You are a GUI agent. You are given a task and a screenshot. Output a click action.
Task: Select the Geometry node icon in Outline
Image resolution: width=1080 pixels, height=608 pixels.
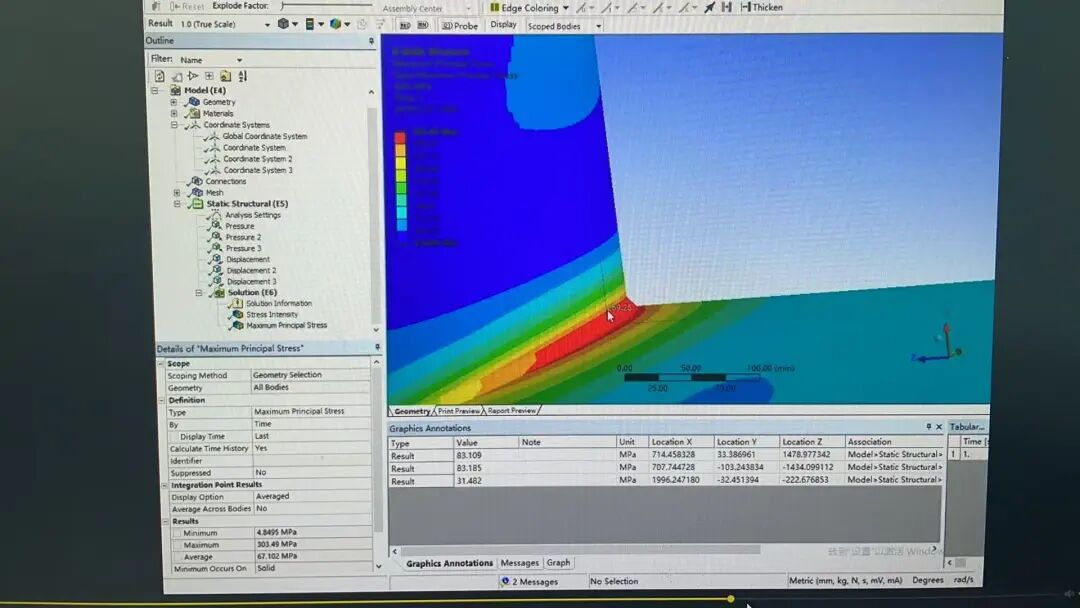[x=194, y=102]
